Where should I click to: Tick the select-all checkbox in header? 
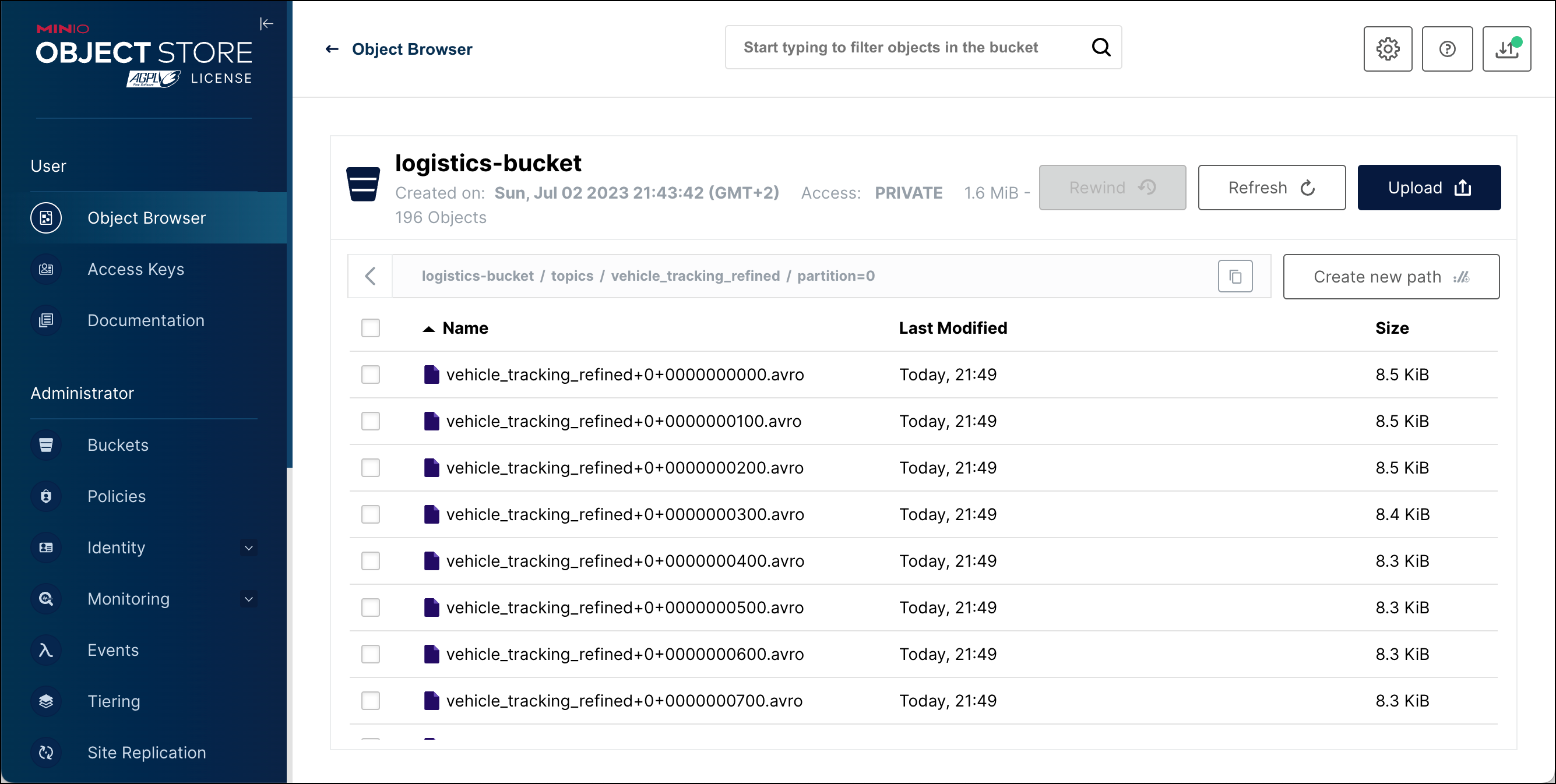(x=370, y=329)
